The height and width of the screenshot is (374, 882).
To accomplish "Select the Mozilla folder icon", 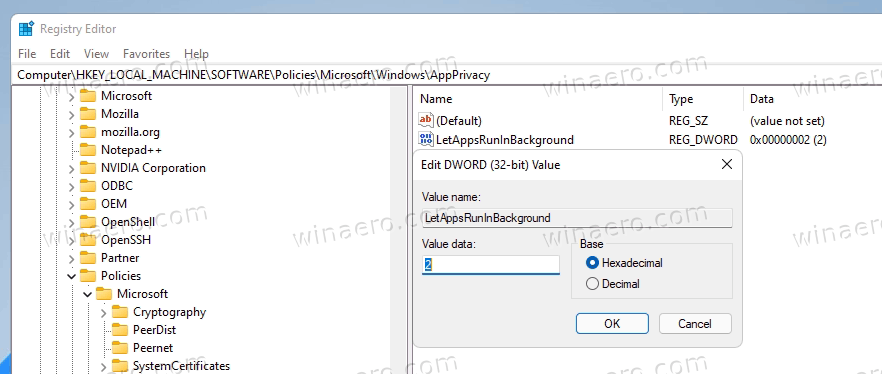I will pyautogui.click(x=87, y=114).
